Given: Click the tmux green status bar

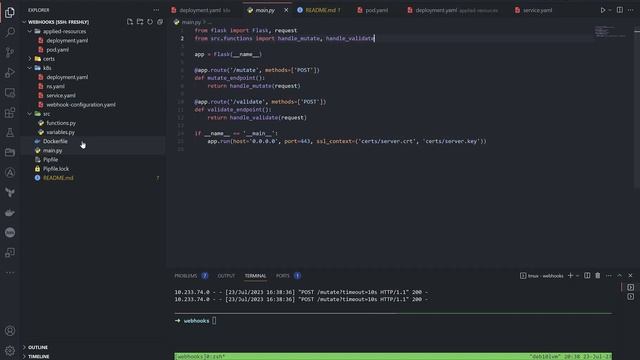Looking at the screenshot, I should (393, 356).
